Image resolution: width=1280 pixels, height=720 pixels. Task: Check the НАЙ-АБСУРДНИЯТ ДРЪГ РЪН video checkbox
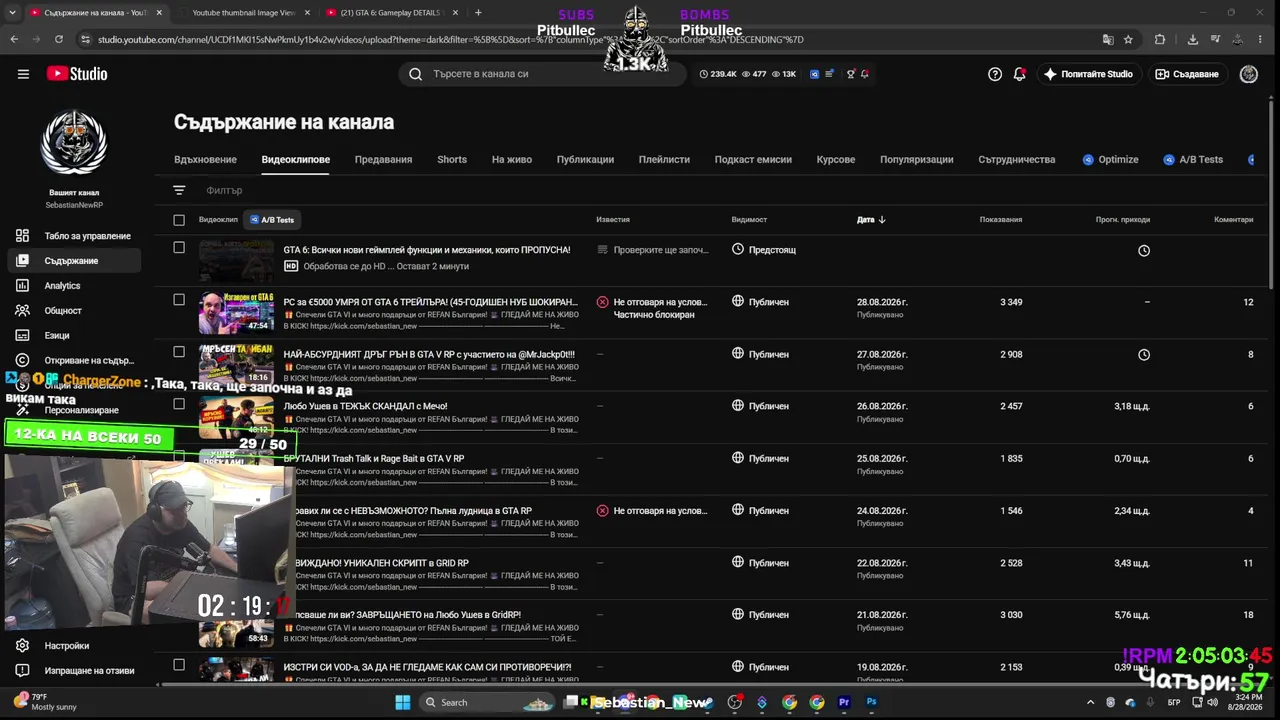point(179,351)
